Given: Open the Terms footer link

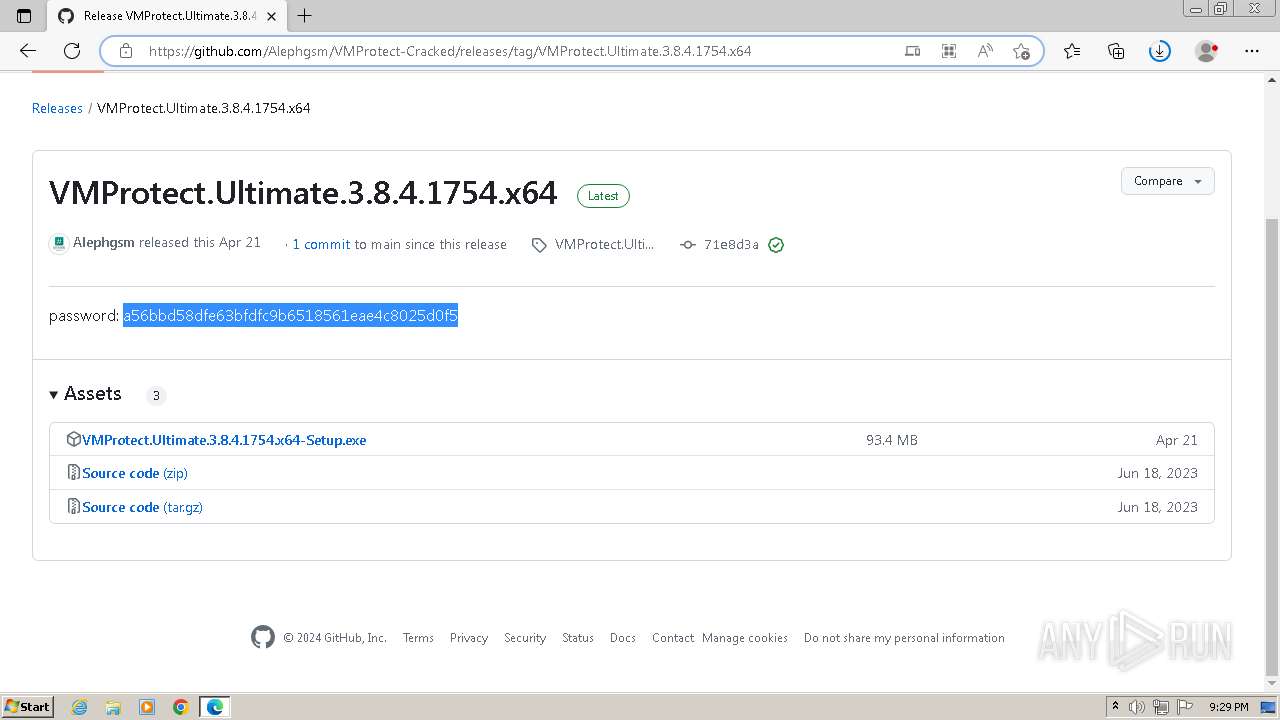Looking at the screenshot, I should tap(418, 638).
